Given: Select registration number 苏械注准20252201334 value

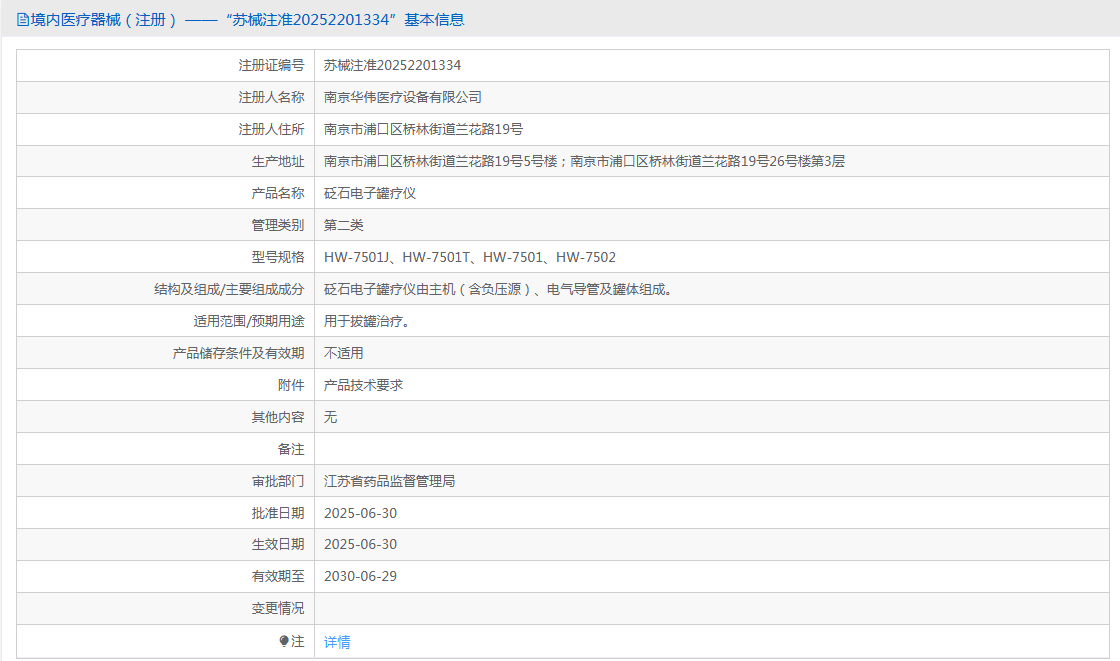Looking at the screenshot, I should (x=392, y=65).
